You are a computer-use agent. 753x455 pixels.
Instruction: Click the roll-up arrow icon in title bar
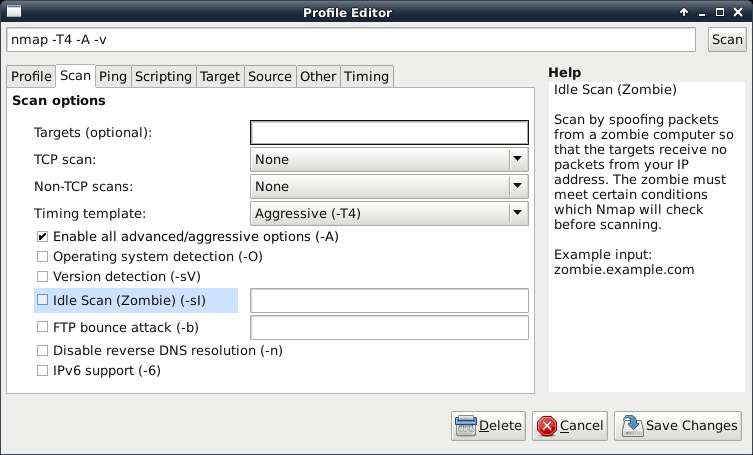(684, 12)
